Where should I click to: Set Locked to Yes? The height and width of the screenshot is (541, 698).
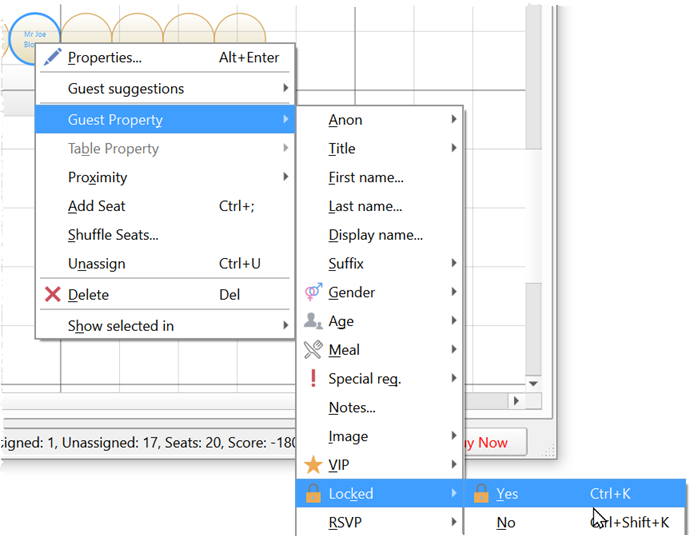click(x=507, y=494)
